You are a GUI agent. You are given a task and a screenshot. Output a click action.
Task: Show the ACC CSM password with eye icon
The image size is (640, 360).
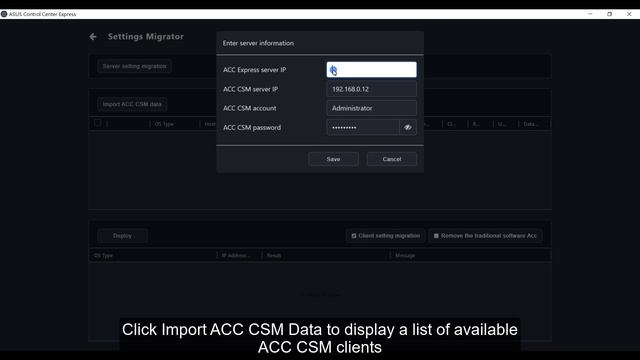coord(407,127)
